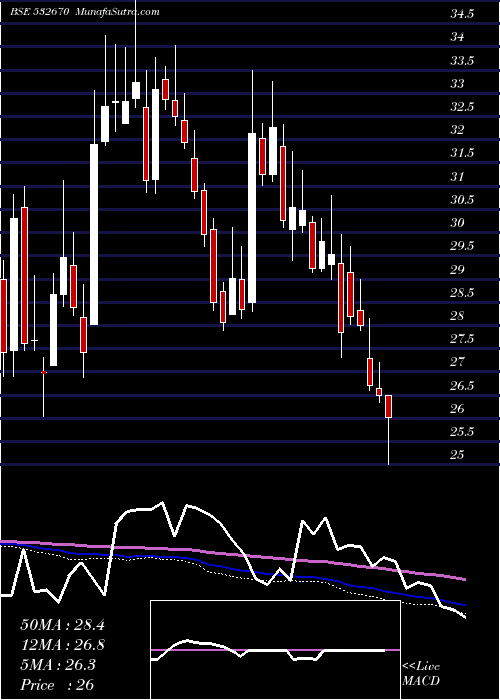Click the 29.5 price axis label

click(462, 246)
